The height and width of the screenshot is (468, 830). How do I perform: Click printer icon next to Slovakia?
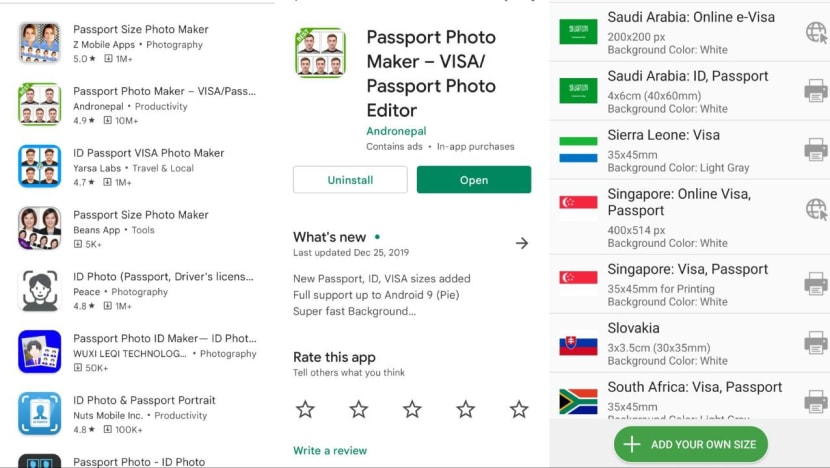tap(815, 343)
